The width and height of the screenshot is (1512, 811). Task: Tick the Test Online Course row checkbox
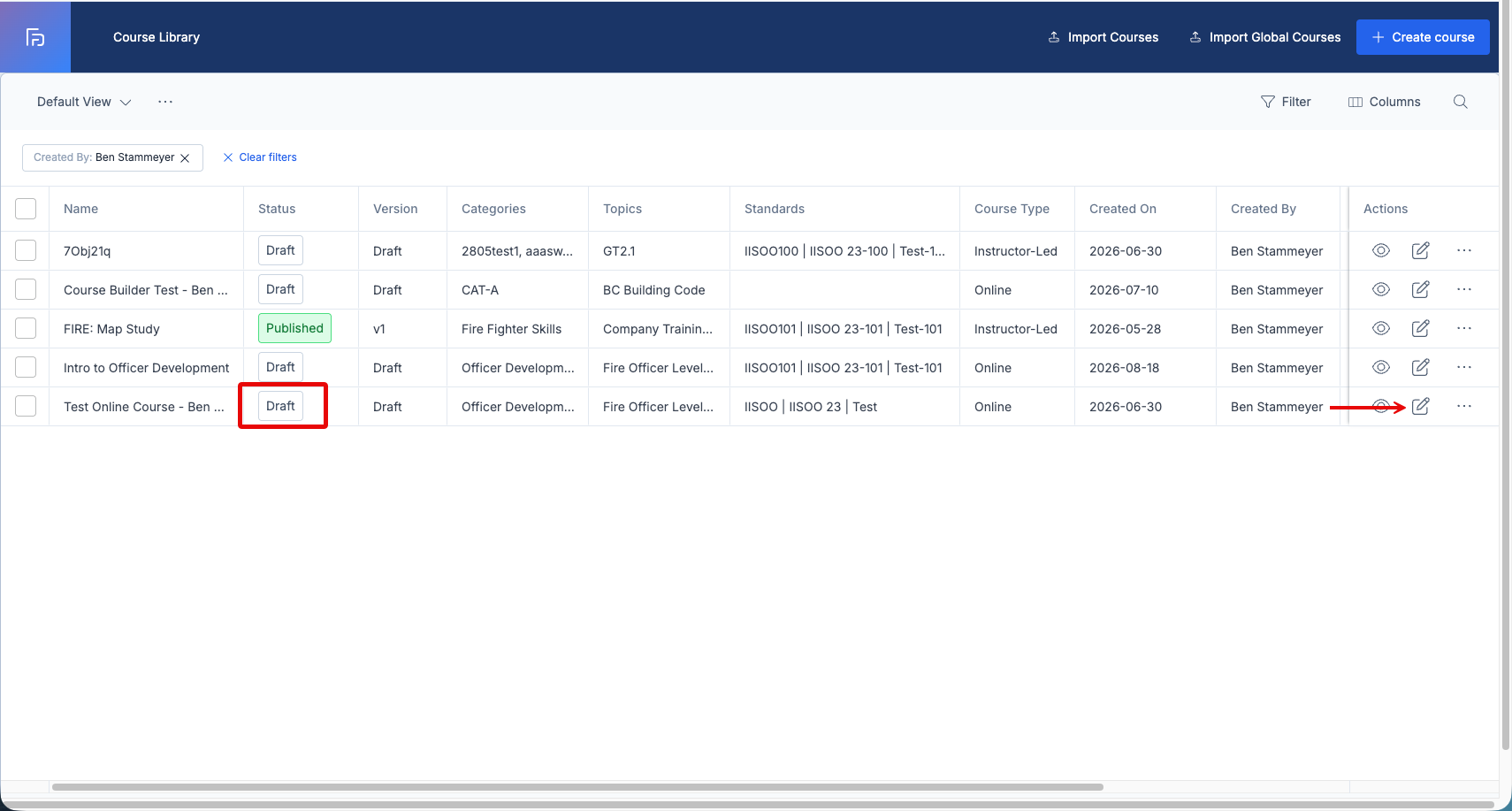[26, 406]
